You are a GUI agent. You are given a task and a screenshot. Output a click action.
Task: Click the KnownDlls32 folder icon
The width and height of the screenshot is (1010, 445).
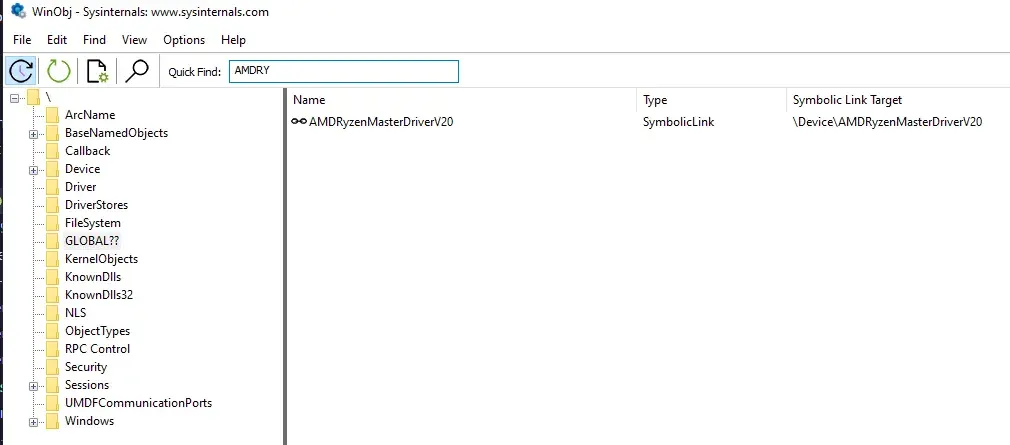53,296
